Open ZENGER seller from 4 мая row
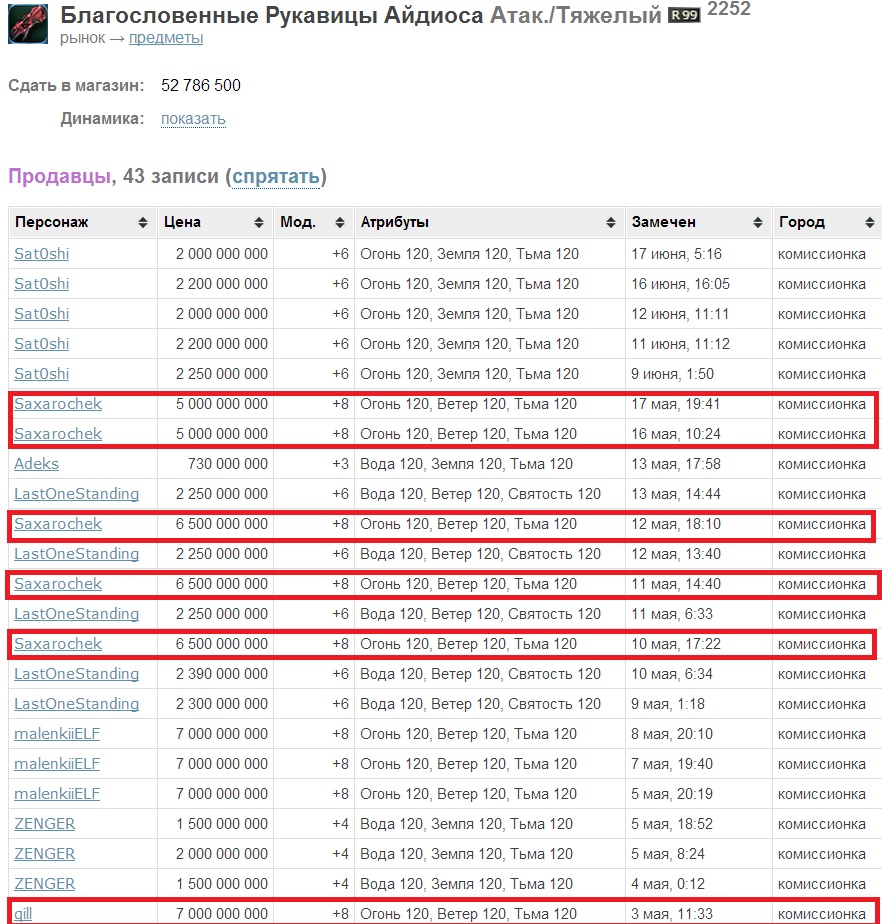 coord(45,884)
